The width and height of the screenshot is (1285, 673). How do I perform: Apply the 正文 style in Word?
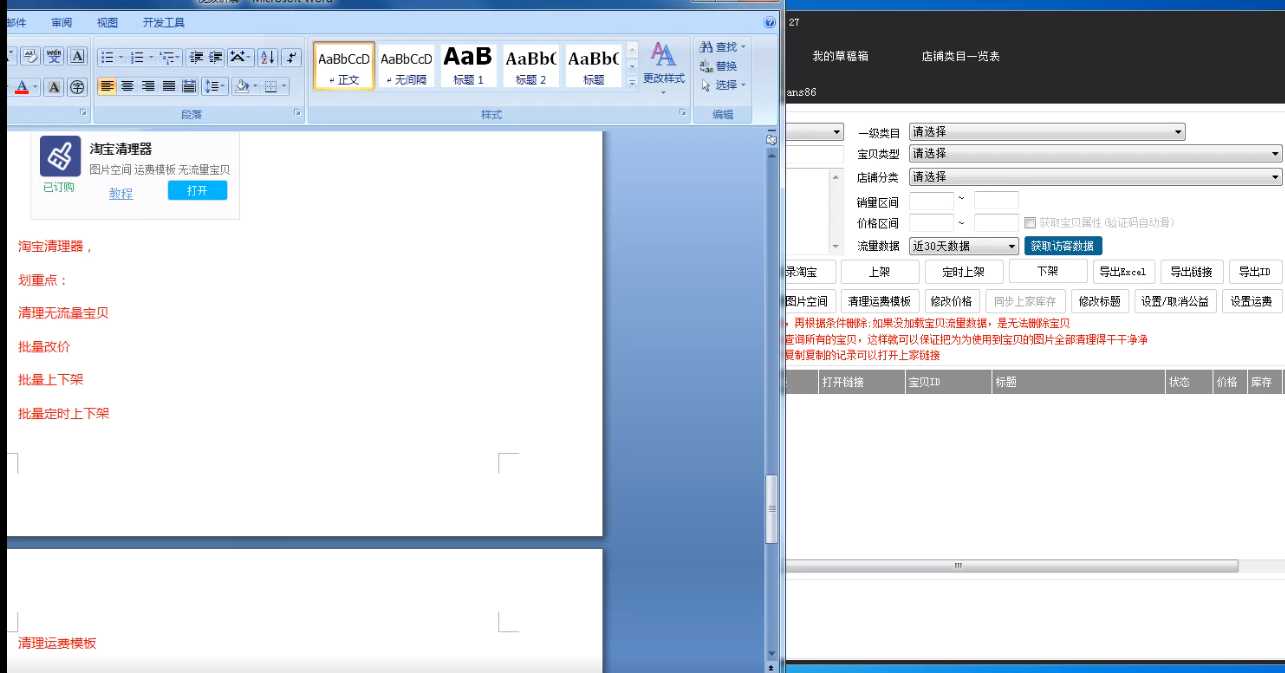(344, 66)
